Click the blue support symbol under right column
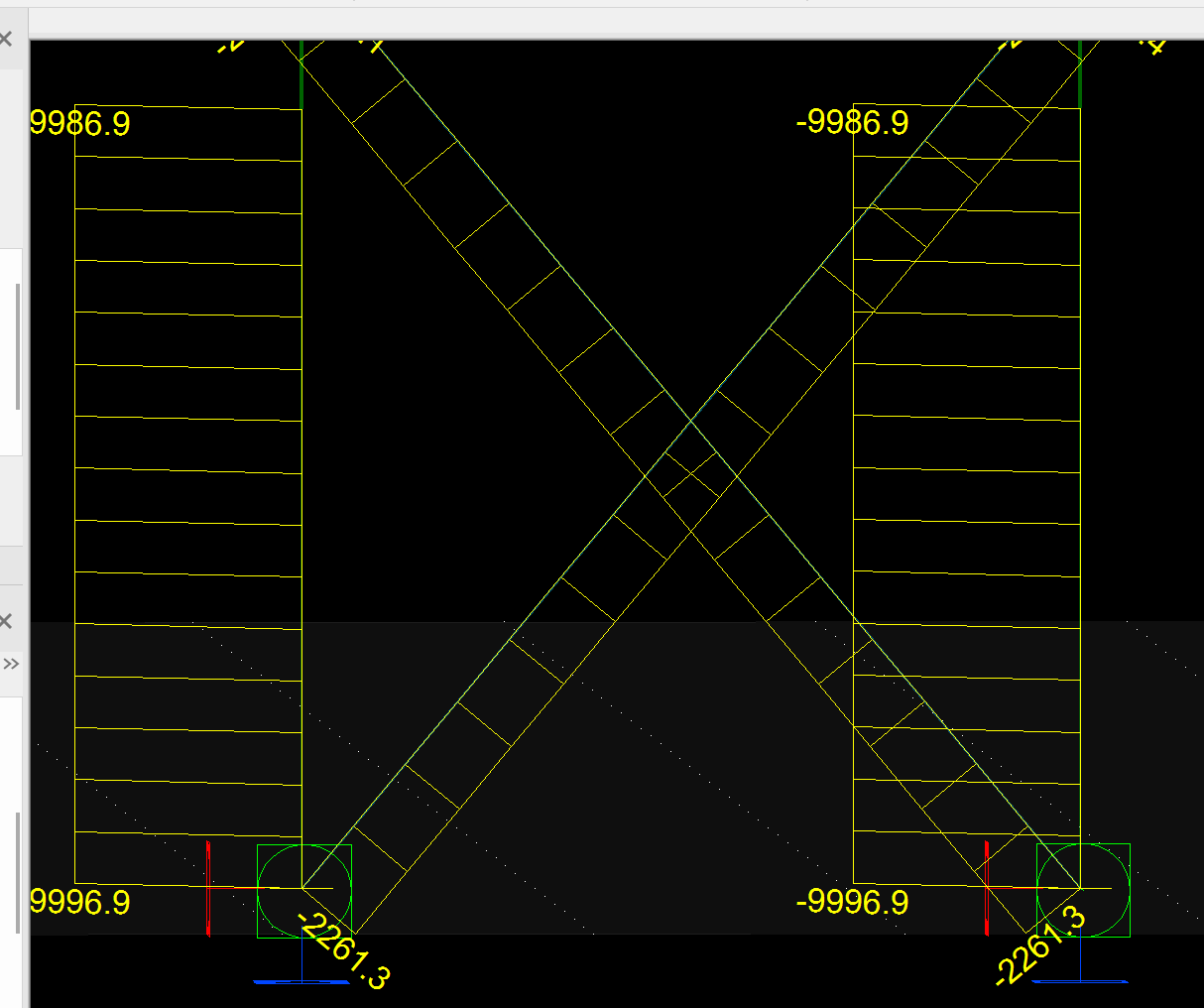Image resolution: width=1204 pixels, height=1008 pixels. [x=1080, y=982]
